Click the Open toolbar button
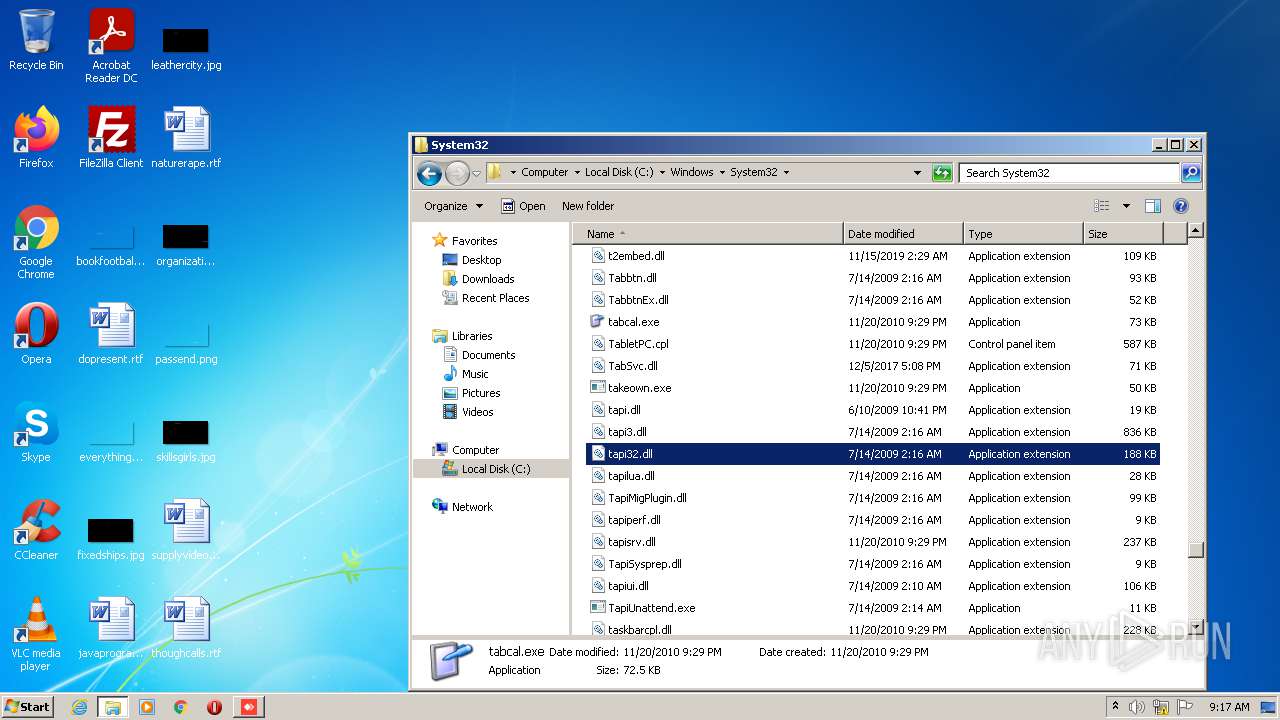1280x720 pixels. pos(523,206)
